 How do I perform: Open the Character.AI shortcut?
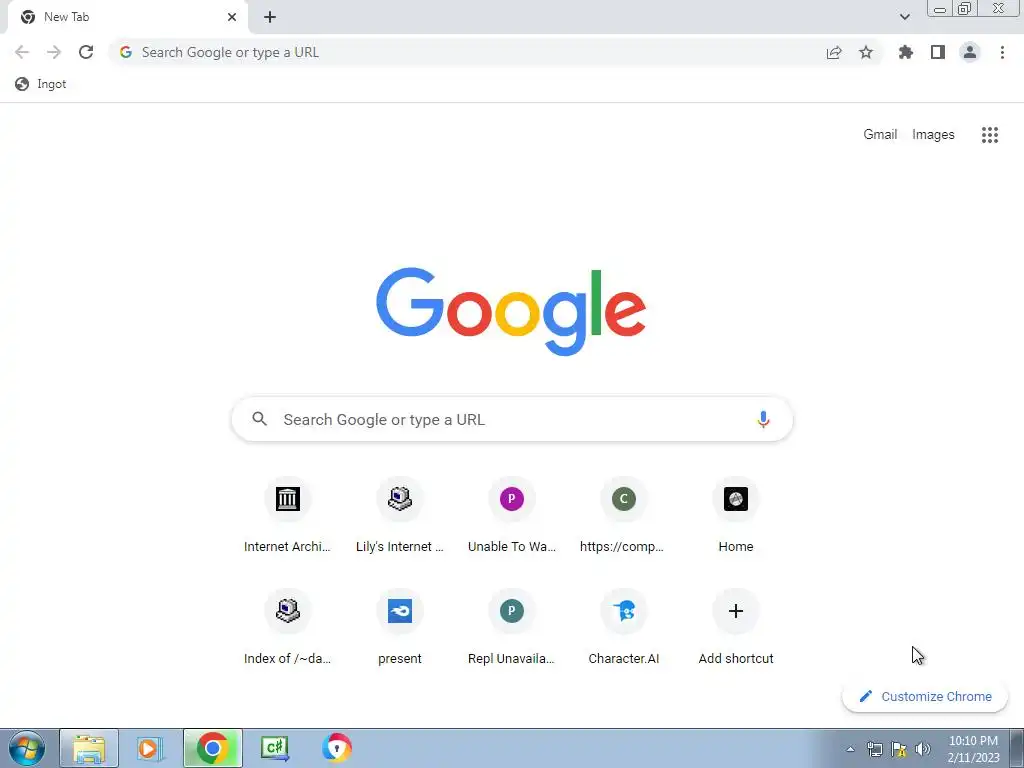(x=624, y=628)
